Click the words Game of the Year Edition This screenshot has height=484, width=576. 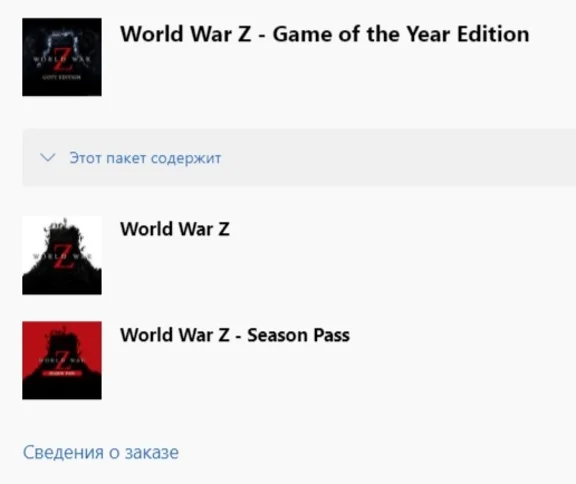coord(401,34)
